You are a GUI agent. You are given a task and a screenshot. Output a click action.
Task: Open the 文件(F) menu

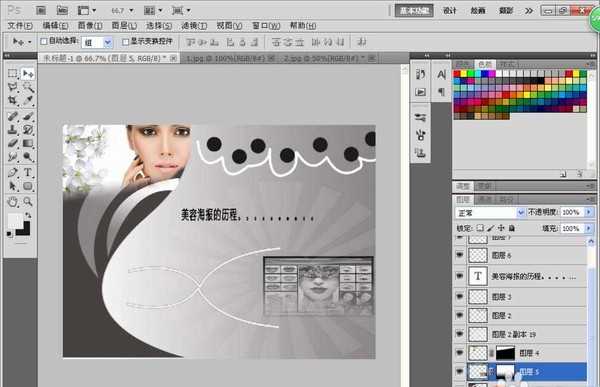(20, 26)
